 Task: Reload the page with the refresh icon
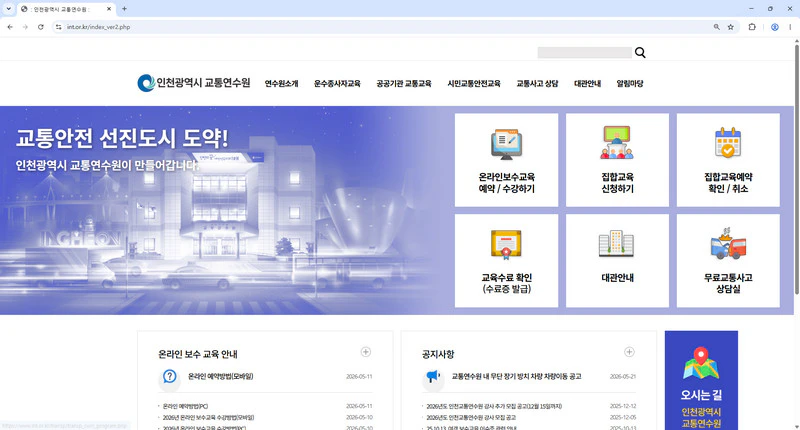40,27
